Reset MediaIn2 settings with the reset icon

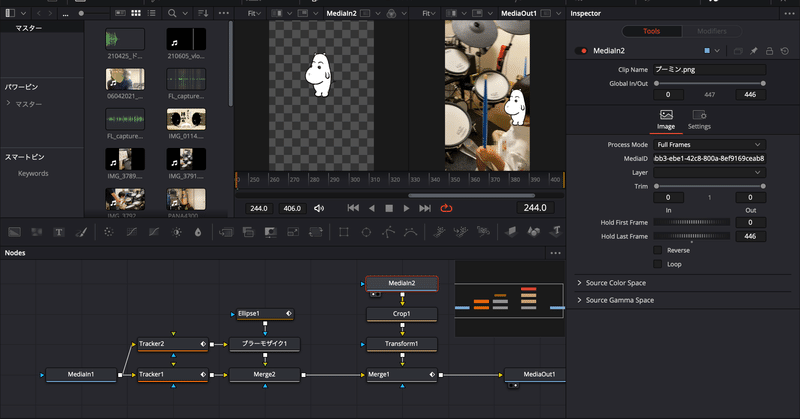pos(785,51)
